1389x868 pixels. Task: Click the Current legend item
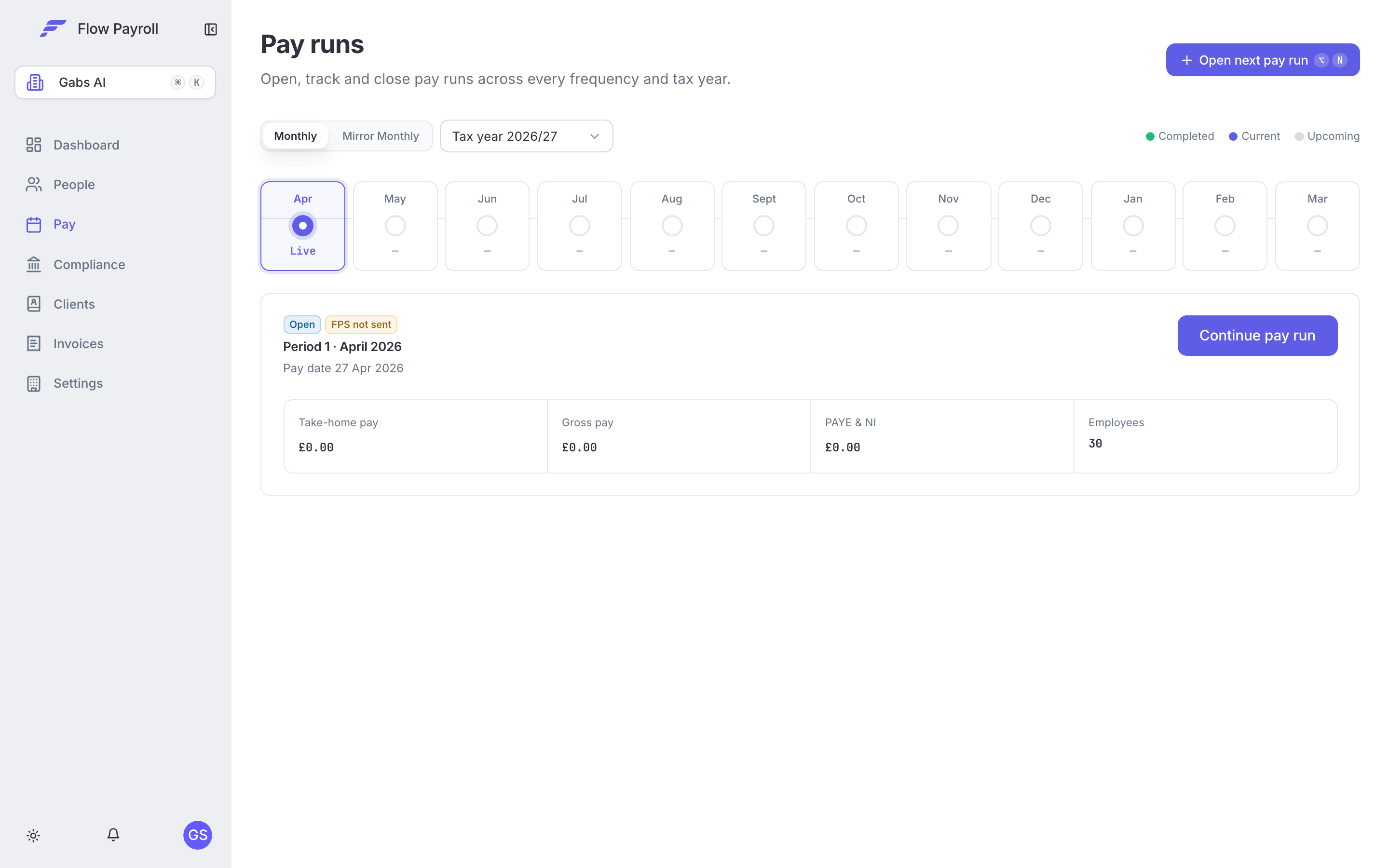(x=1254, y=136)
